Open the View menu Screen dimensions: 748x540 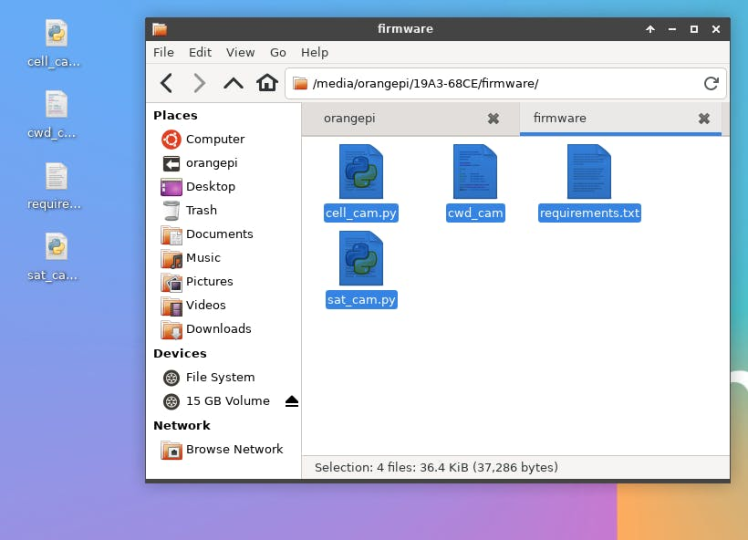240,52
